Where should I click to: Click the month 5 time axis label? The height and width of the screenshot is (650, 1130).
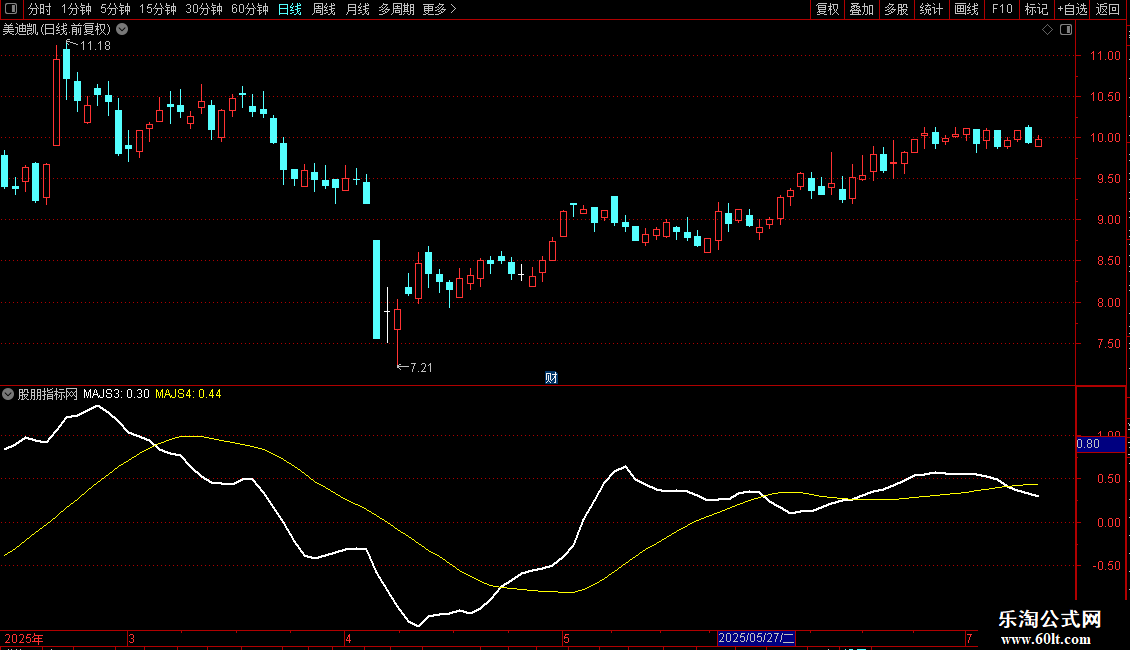click(566, 638)
